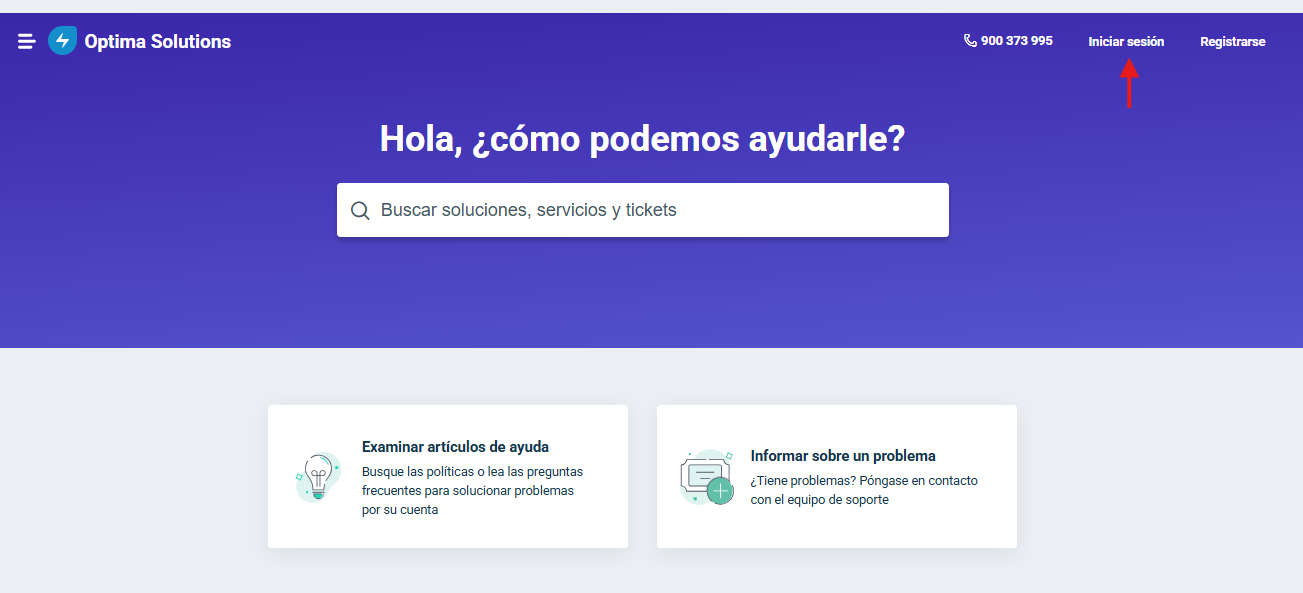1303x593 pixels.
Task: Click the help articles card description text
Action: point(472,490)
